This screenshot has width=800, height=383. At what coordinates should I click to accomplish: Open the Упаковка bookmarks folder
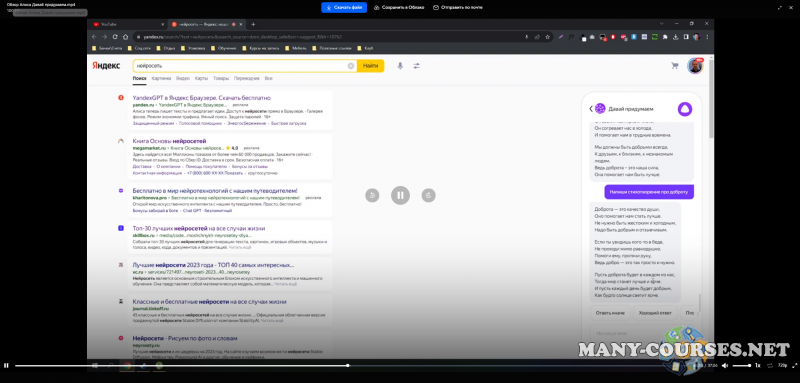[x=193, y=48]
